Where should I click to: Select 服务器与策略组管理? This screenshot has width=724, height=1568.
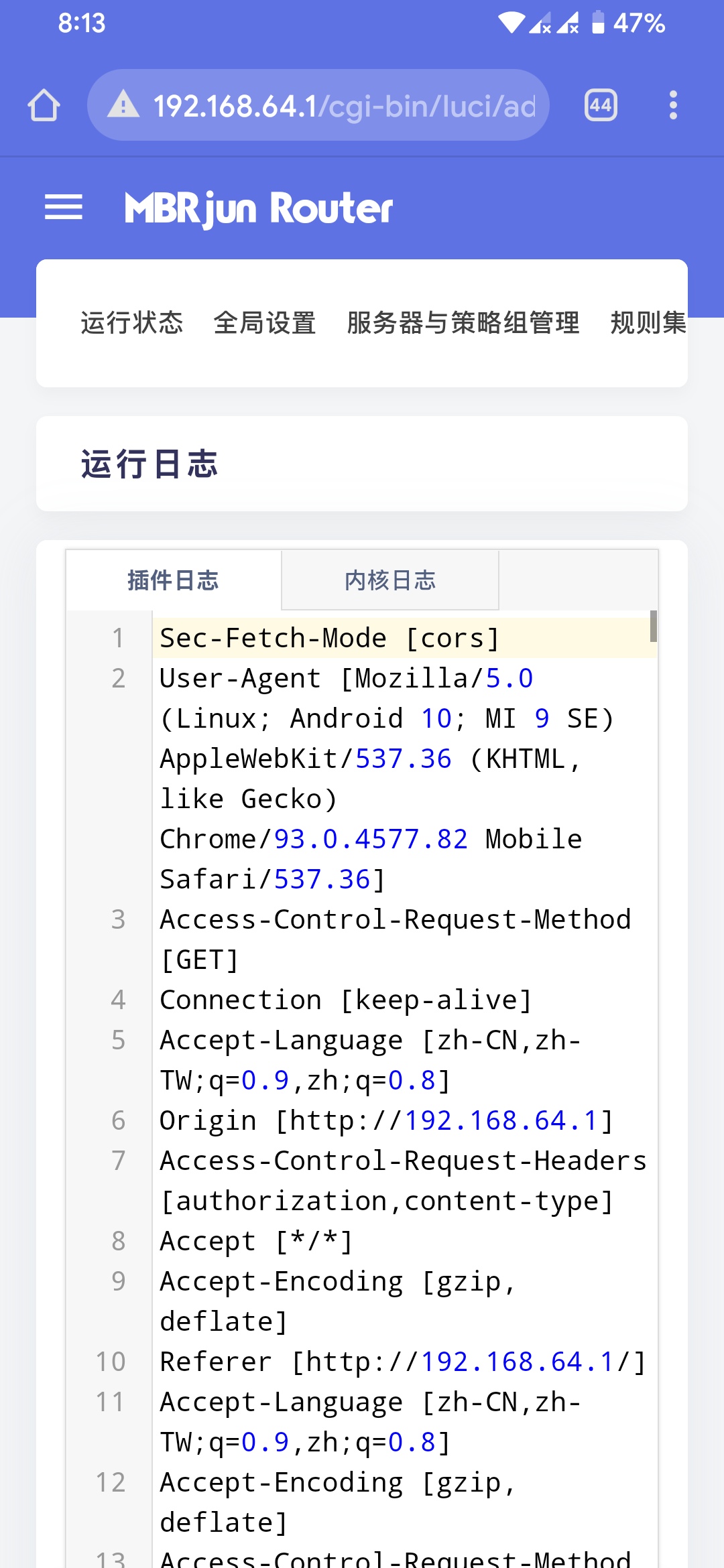pos(462,324)
